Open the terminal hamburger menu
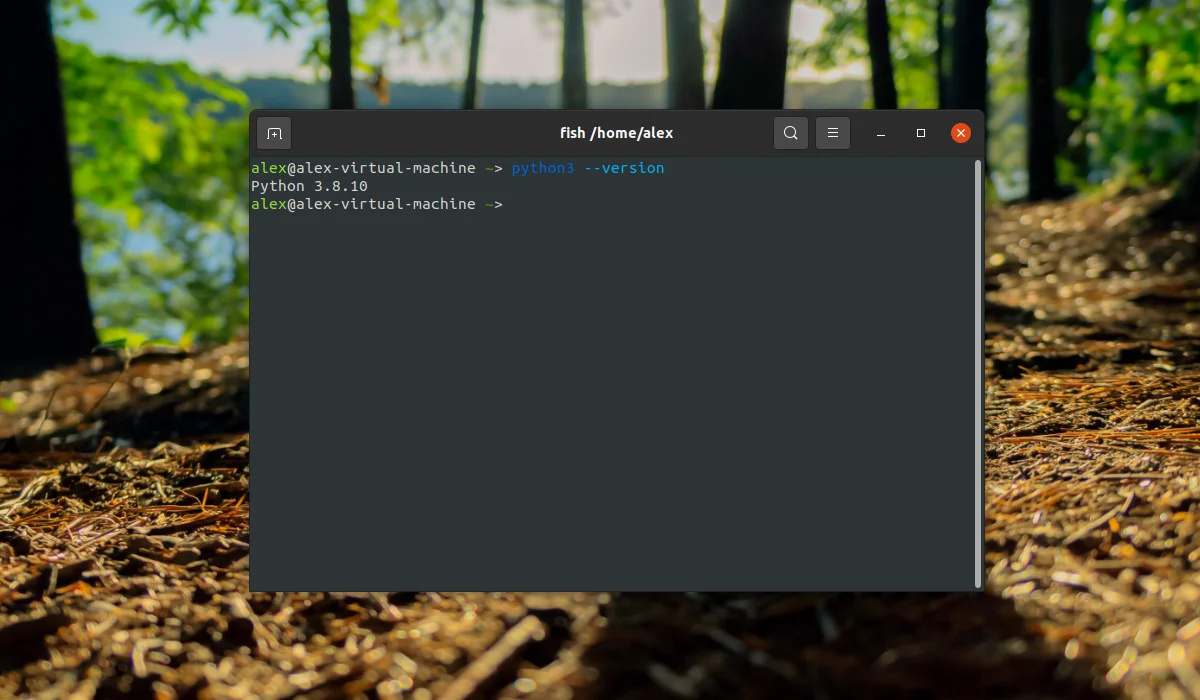 tap(833, 133)
